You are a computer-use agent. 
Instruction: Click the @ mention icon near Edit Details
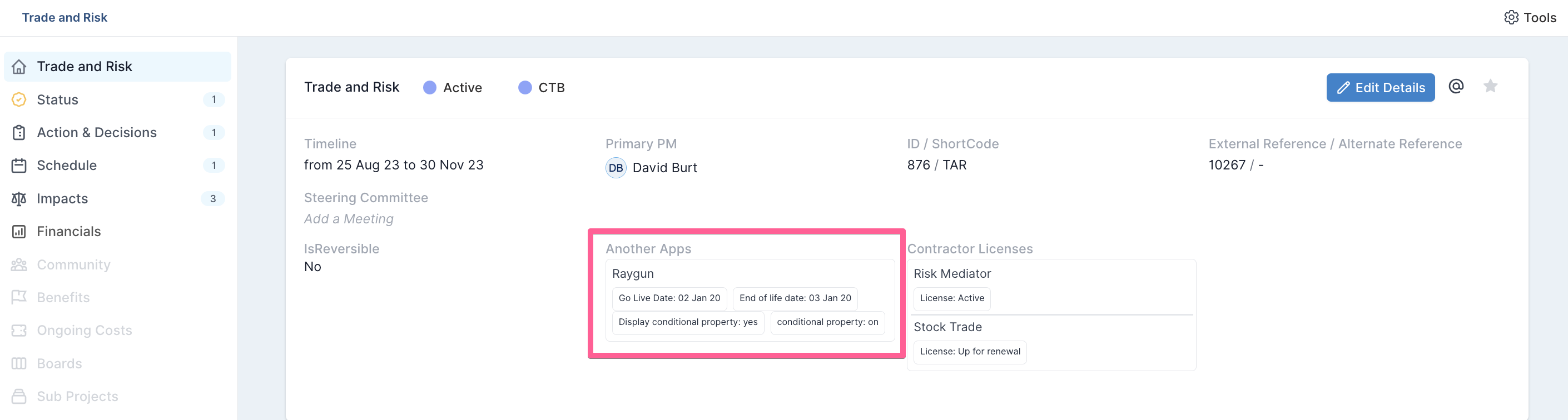1456,86
